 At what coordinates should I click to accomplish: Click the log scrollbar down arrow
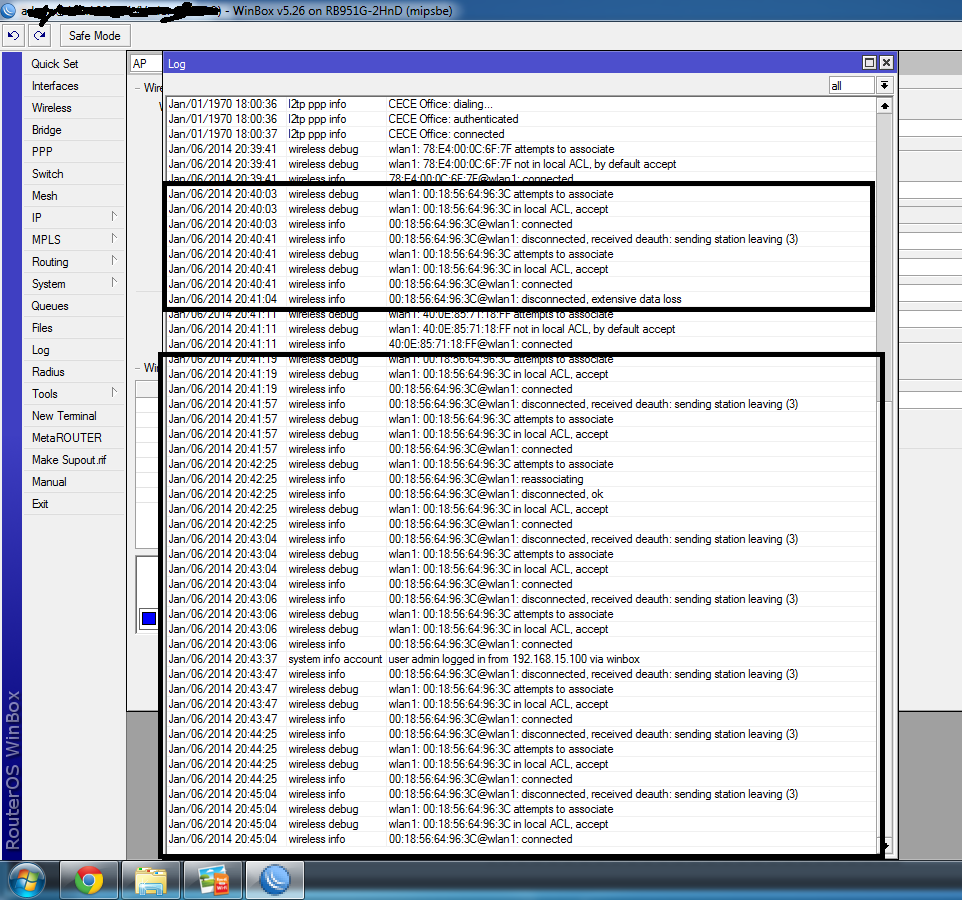884,846
